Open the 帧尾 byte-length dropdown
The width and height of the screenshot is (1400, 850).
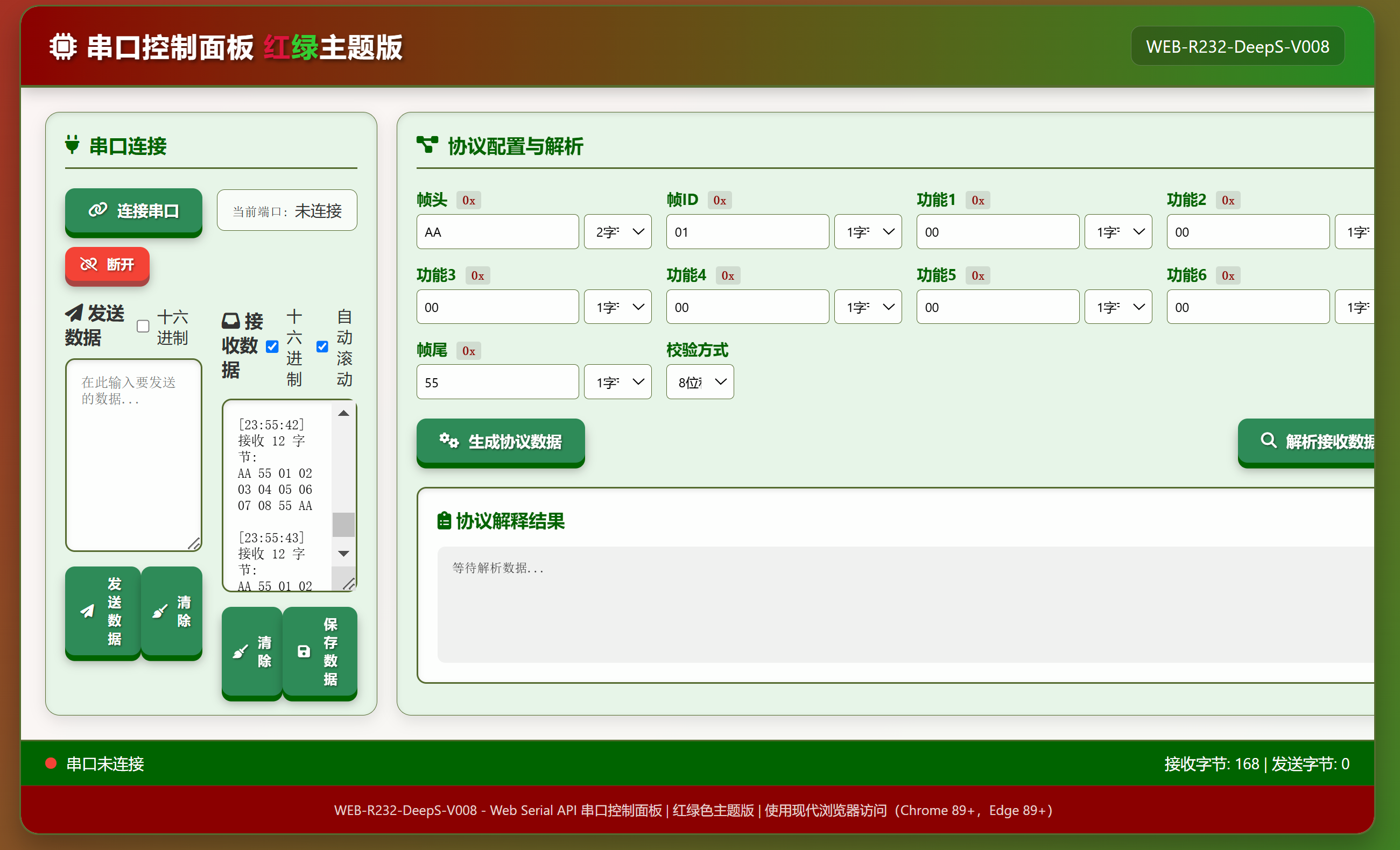pyautogui.click(x=617, y=382)
